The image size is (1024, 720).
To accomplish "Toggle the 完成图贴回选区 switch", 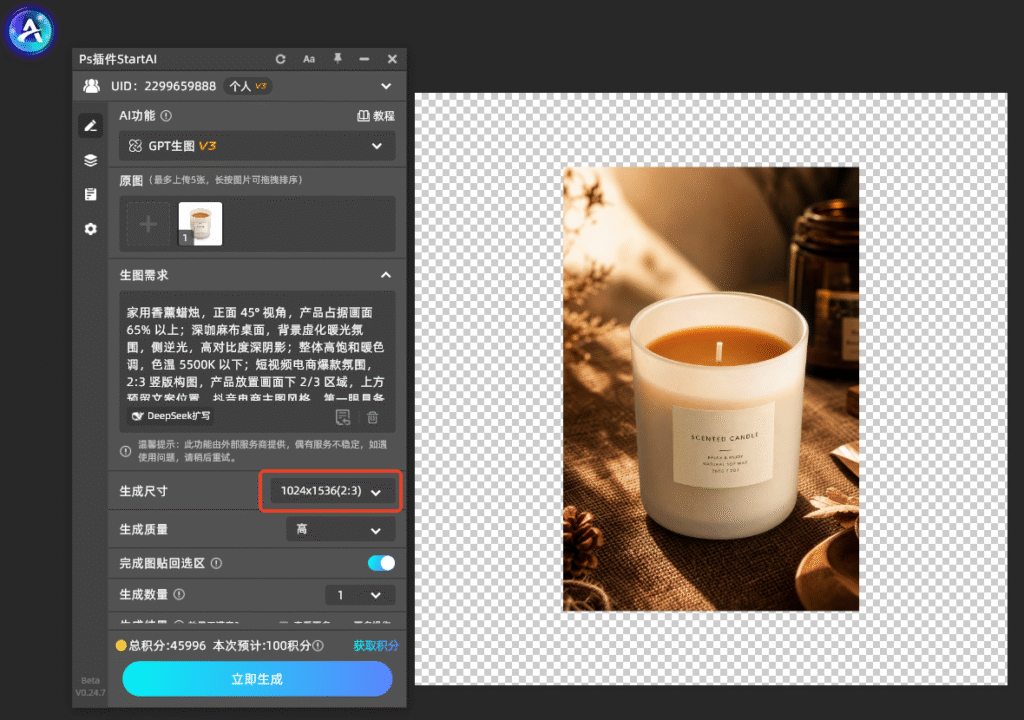I will (381, 563).
